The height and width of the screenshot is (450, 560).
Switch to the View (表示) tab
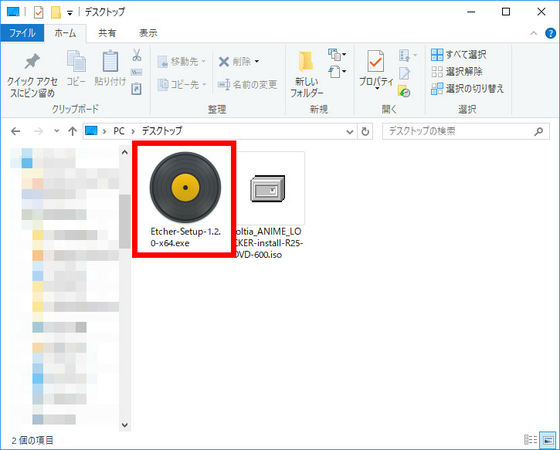[x=148, y=33]
